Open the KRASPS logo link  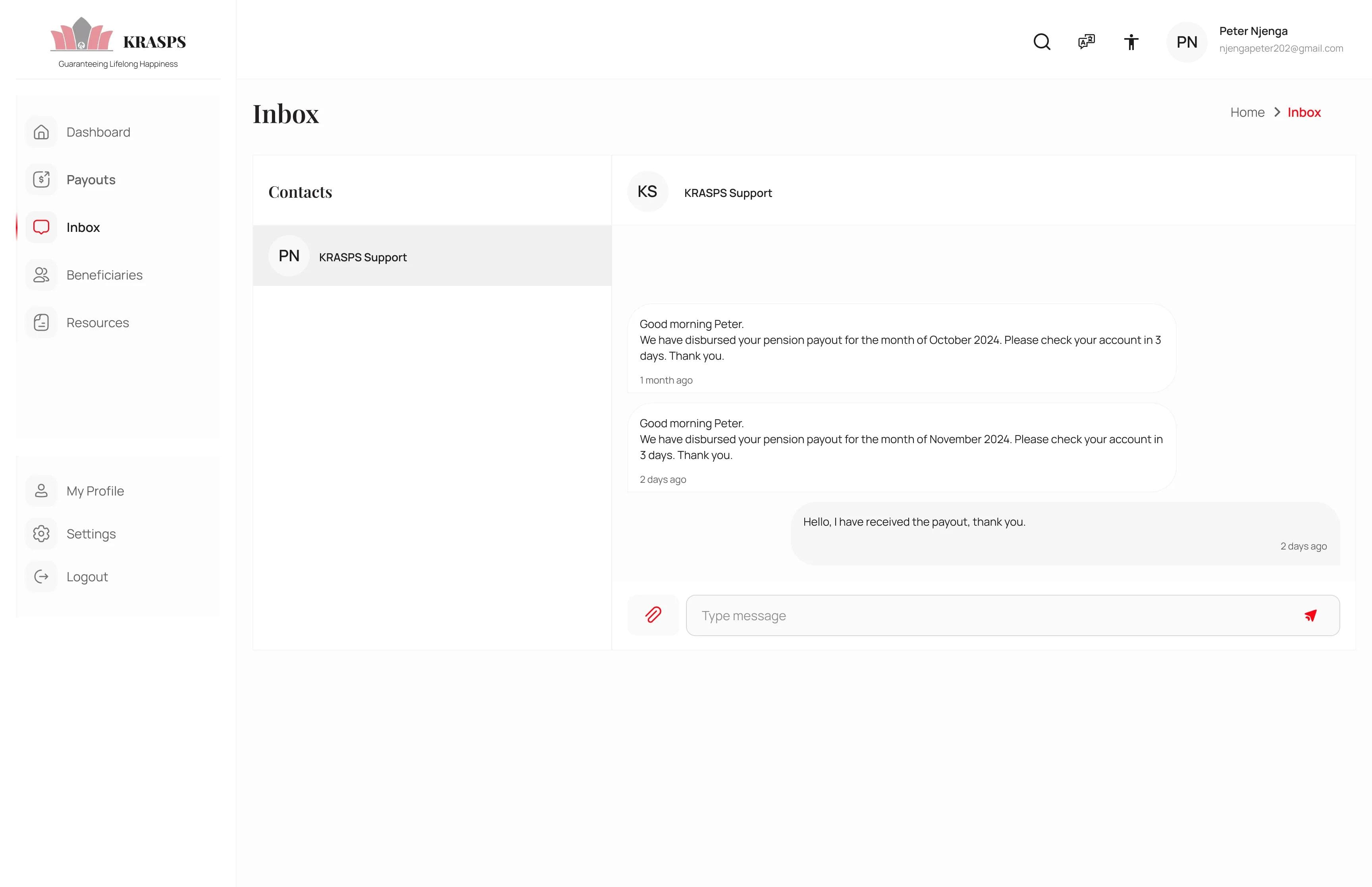tap(118, 41)
